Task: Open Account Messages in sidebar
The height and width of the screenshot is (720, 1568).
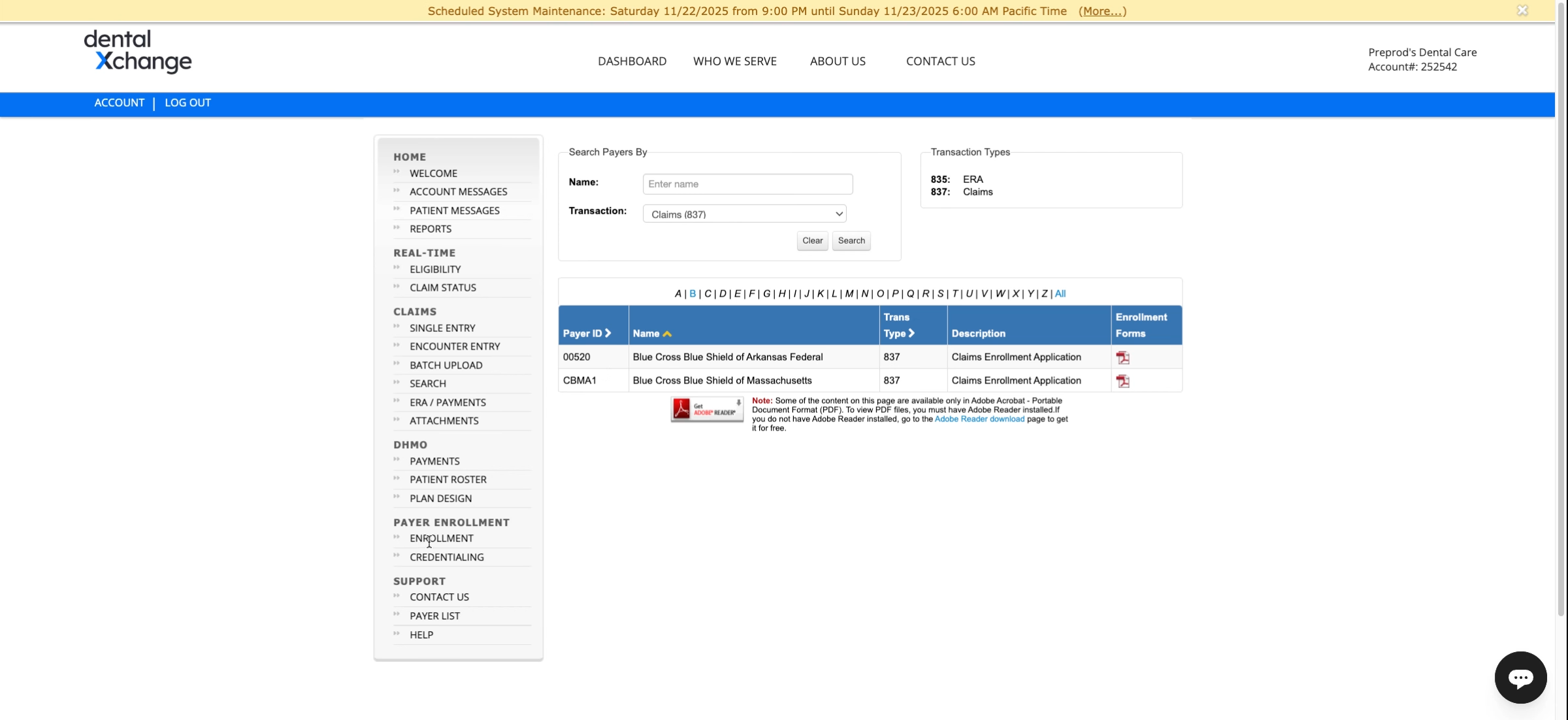Action: click(x=458, y=191)
